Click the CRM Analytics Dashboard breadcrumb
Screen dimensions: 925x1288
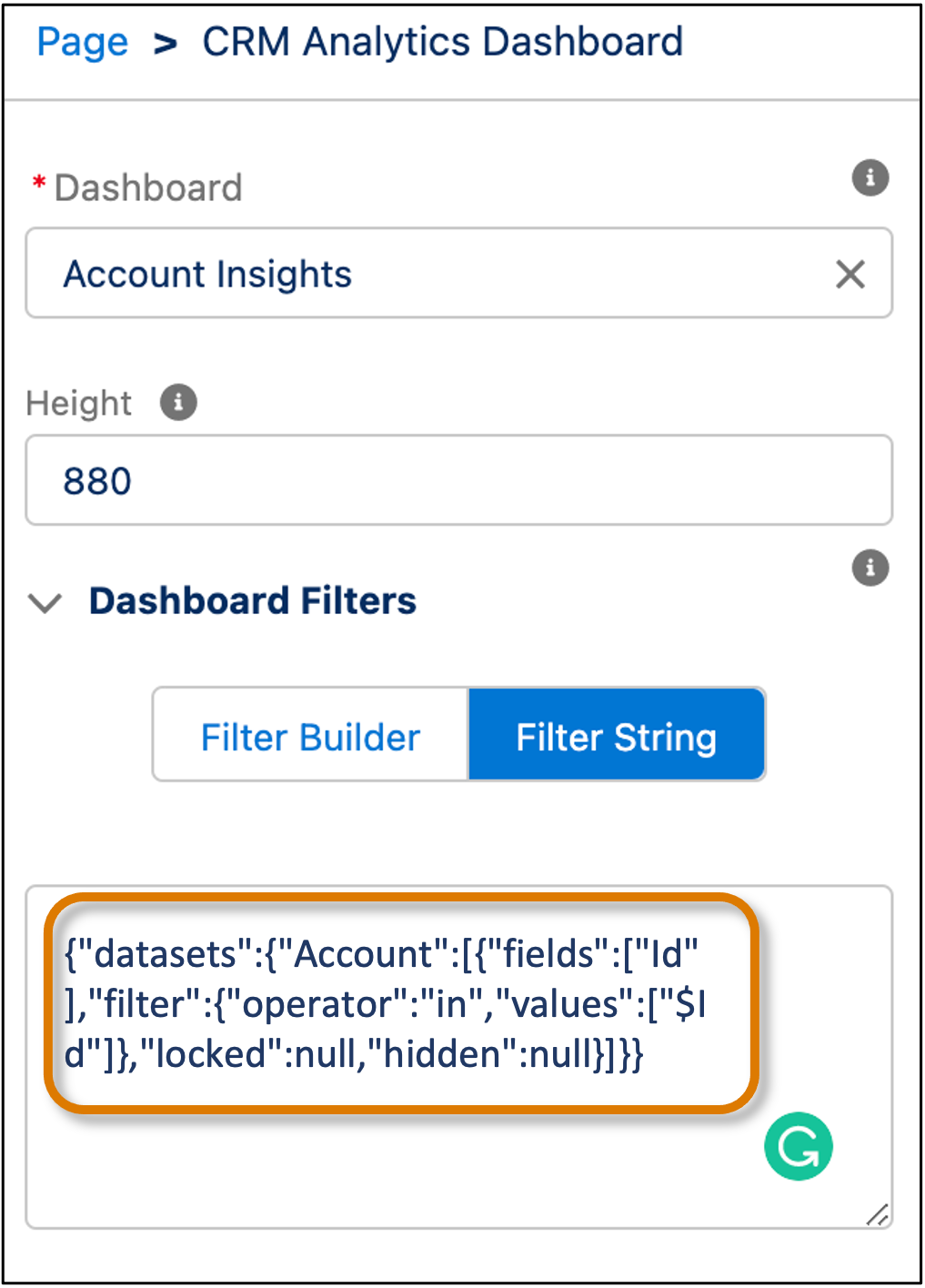point(443,41)
